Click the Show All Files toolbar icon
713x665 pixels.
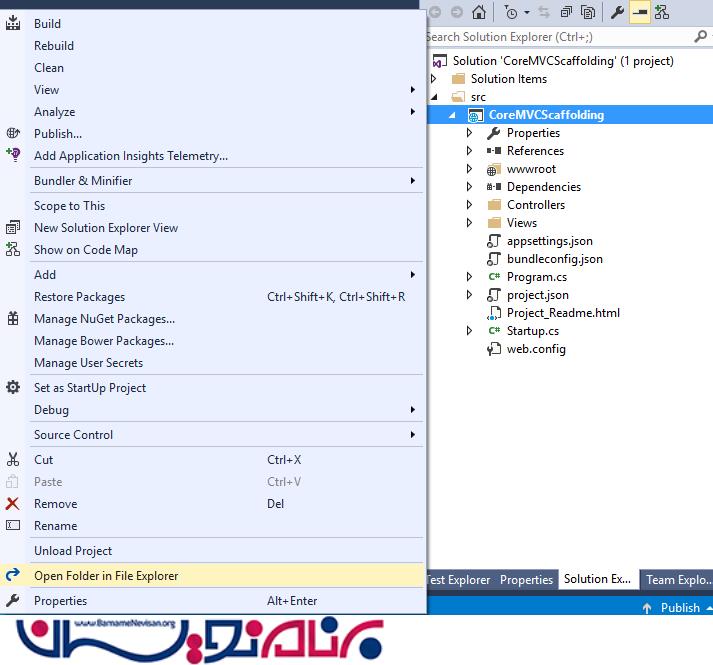tap(588, 12)
